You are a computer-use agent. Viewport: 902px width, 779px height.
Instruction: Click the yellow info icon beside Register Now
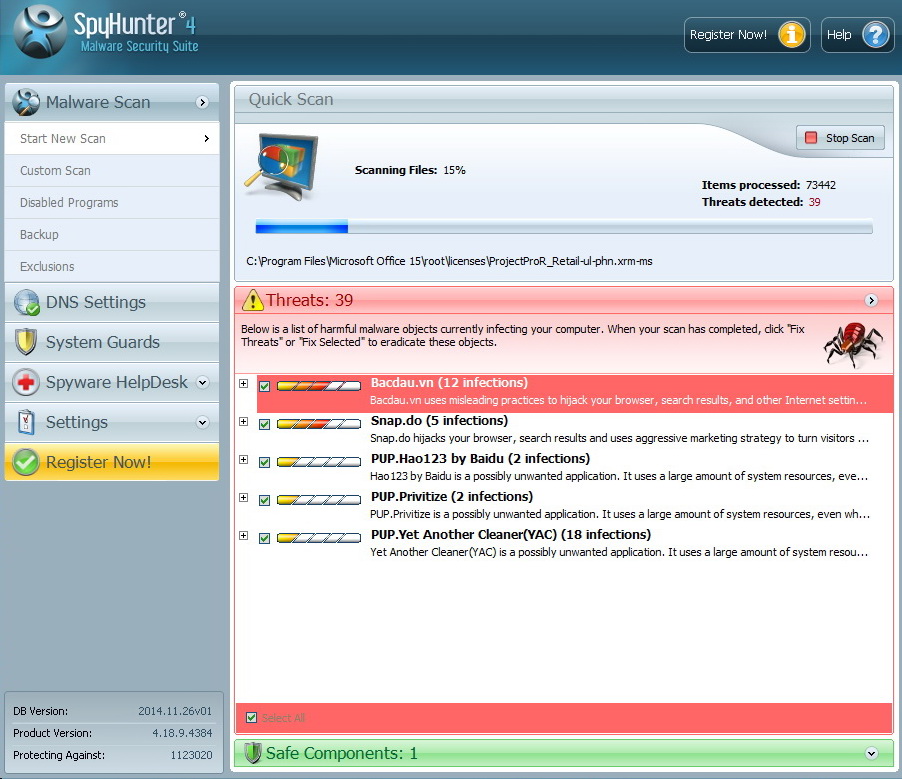tap(792, 35)
